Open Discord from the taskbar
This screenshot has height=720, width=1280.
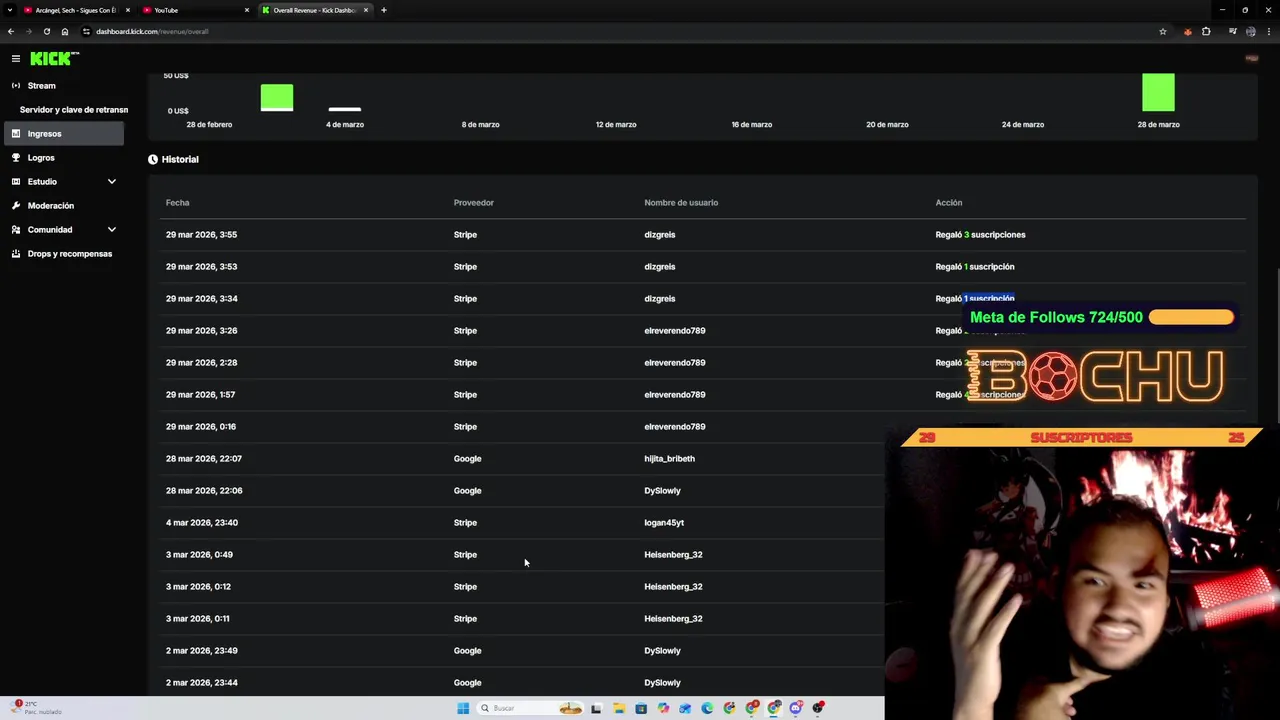[796, 708]
